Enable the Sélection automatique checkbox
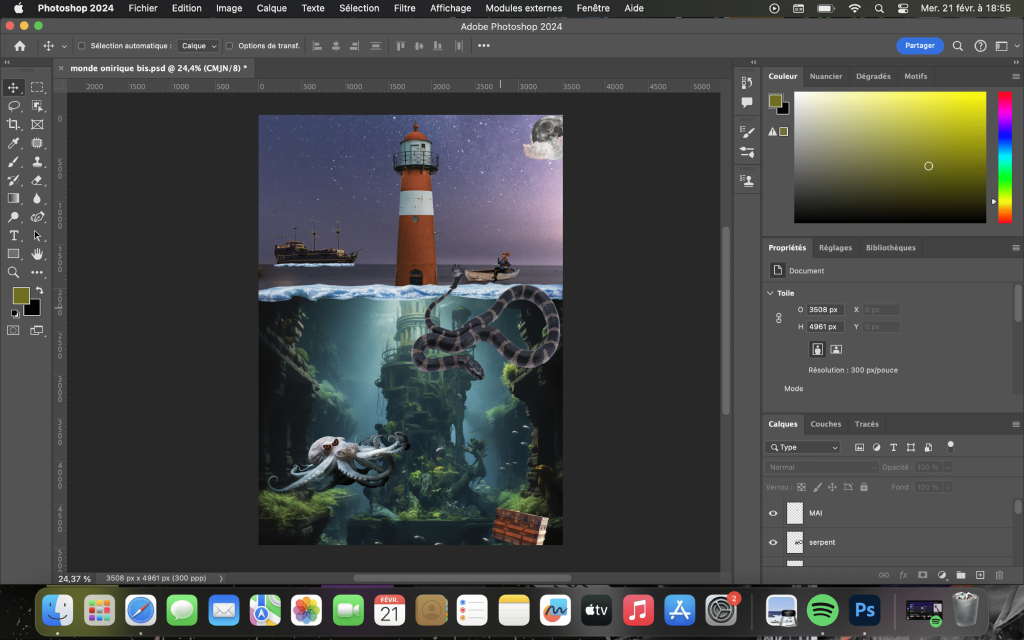The width and height of the screenshot is (1024, 640). coord(81,46)
